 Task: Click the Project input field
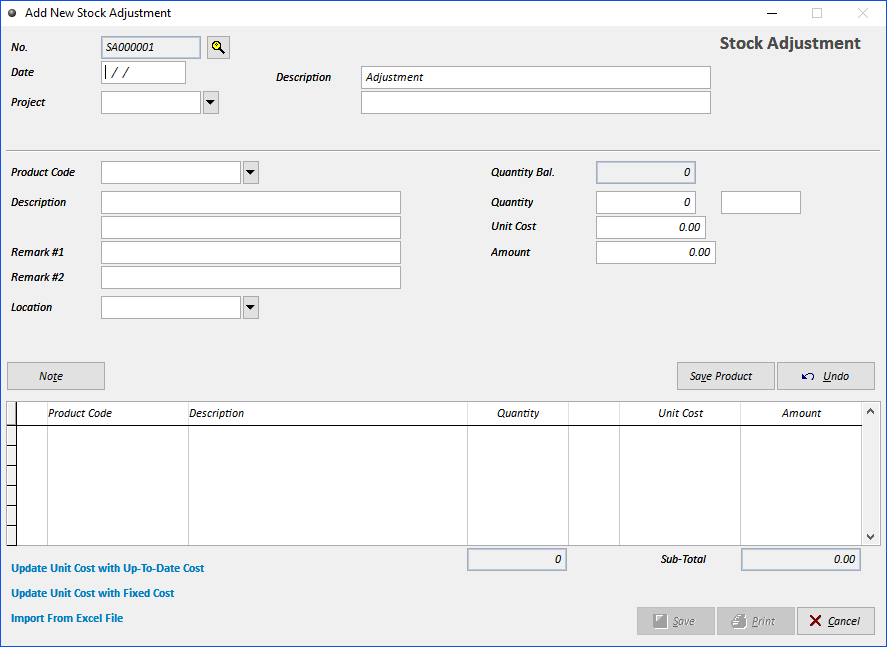[x=151, y=103]
